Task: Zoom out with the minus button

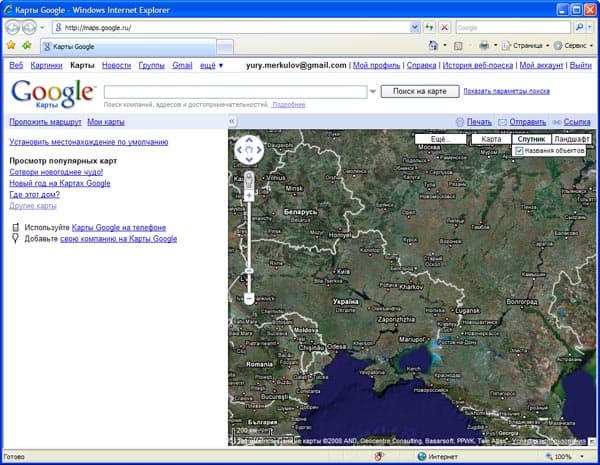Action: click(x=249, y=298)
